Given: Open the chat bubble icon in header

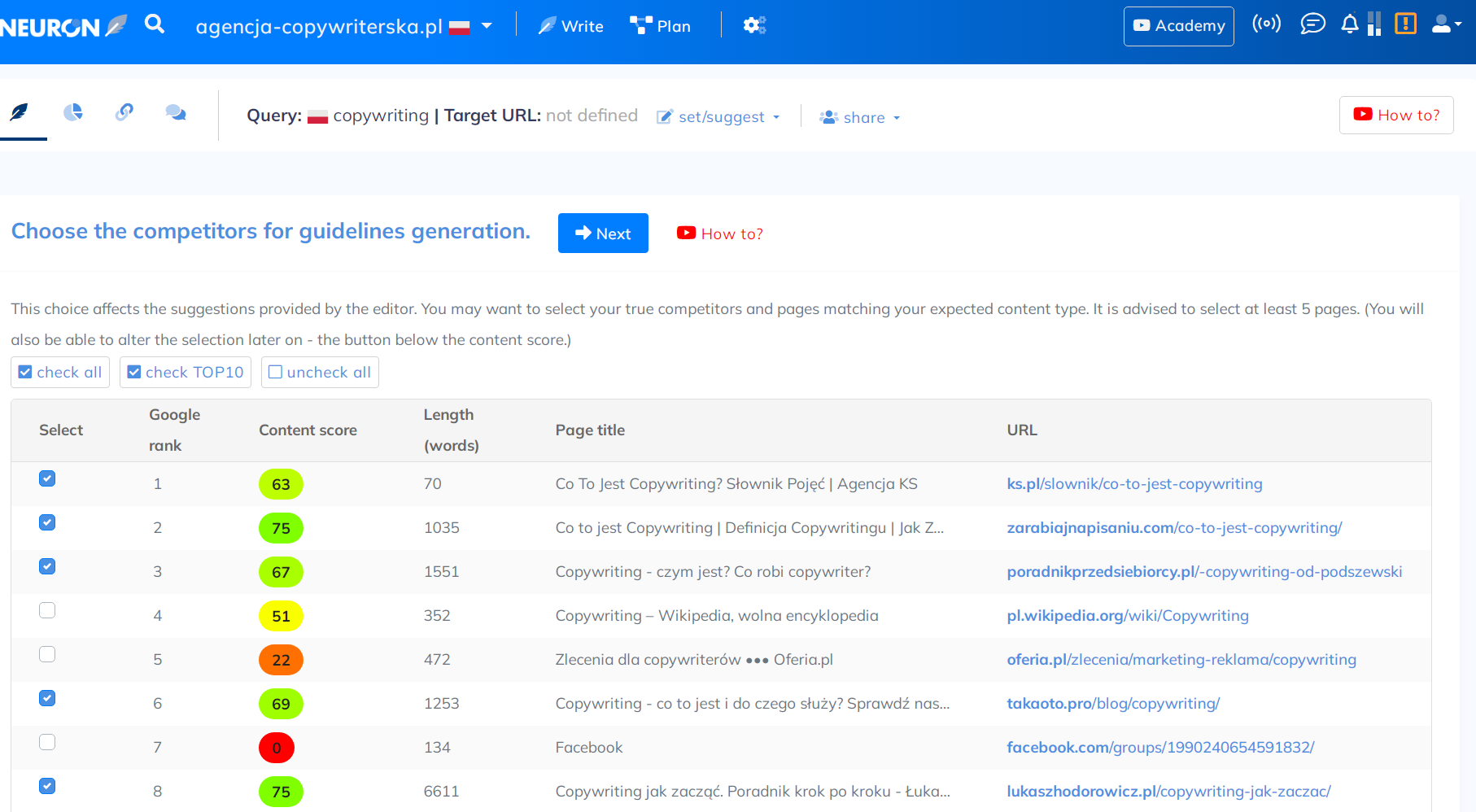Looking at the screenshot, I should pyautogui.click(x=1312, y=24).
